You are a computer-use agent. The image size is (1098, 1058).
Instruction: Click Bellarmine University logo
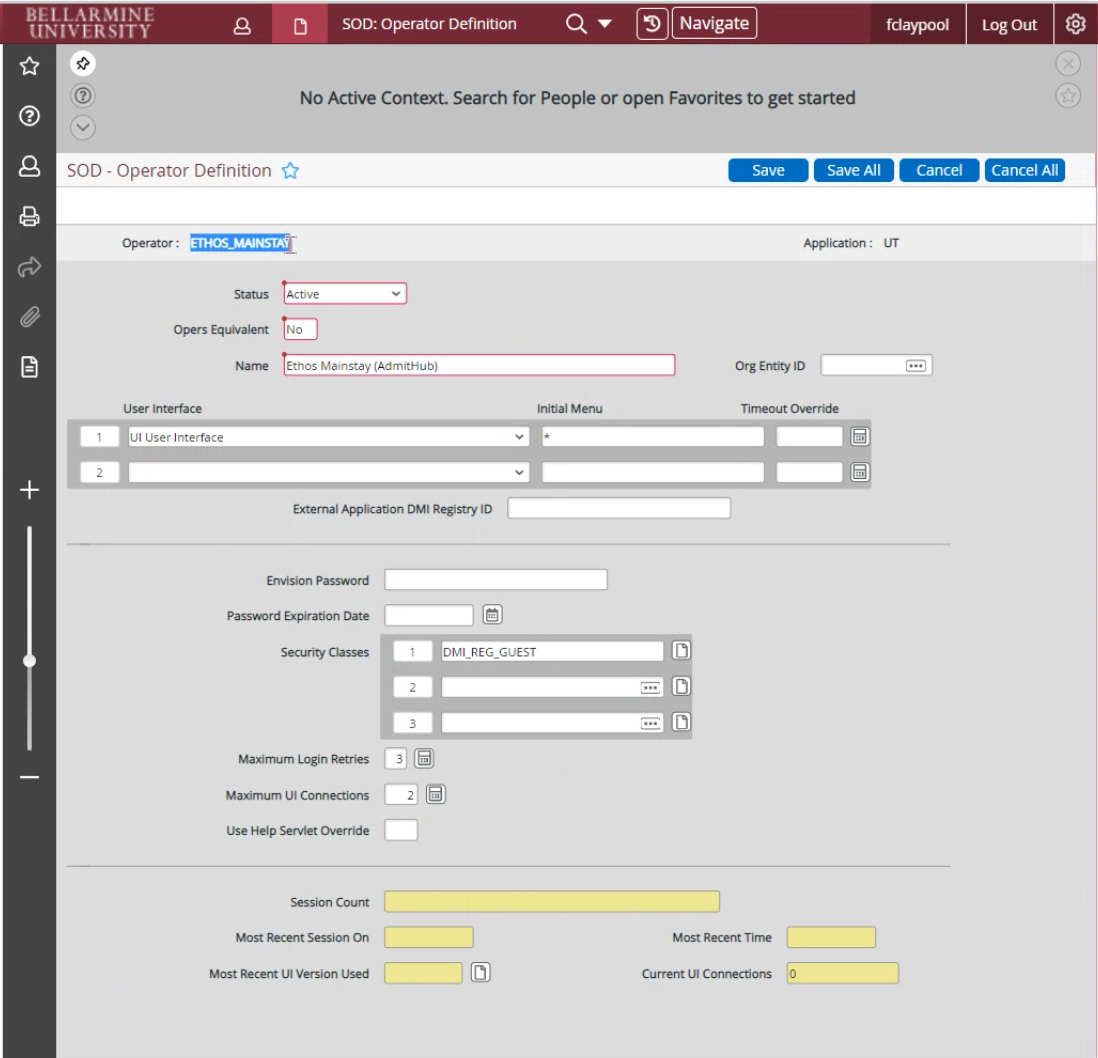pyautogui.click(x=90, y=23)
